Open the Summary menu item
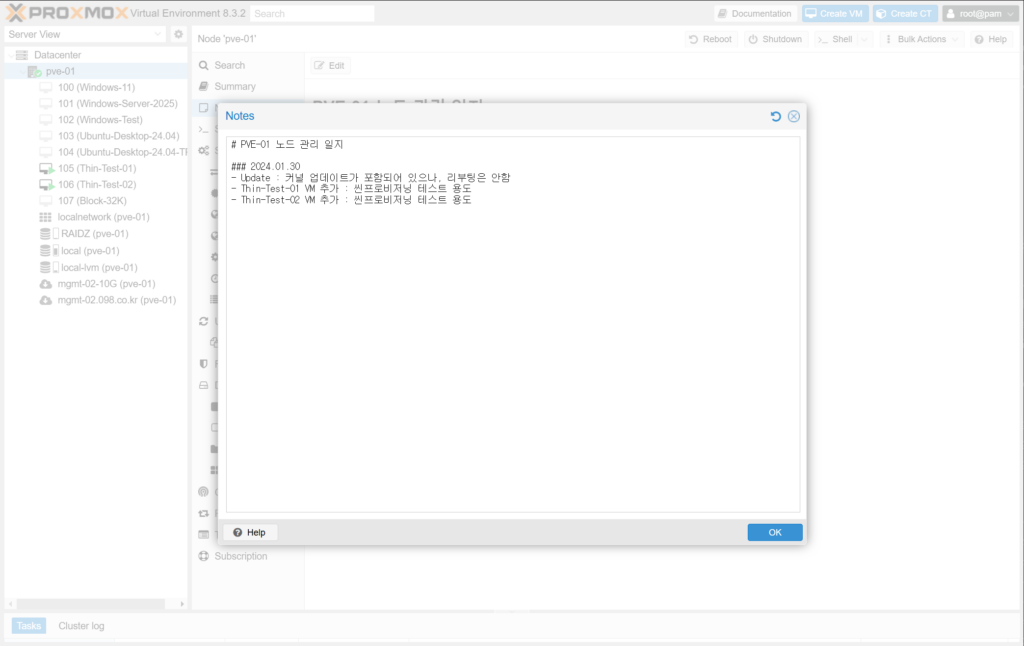1024x646 pixels. [234, 87]
